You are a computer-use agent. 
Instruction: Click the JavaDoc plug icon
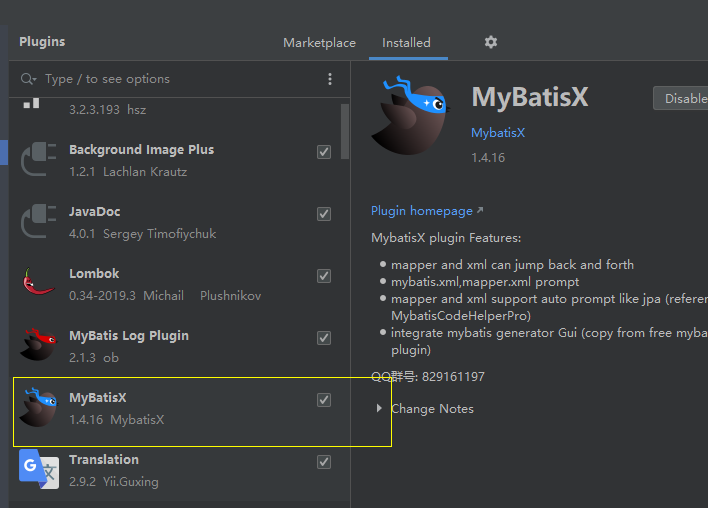point(39,221)
